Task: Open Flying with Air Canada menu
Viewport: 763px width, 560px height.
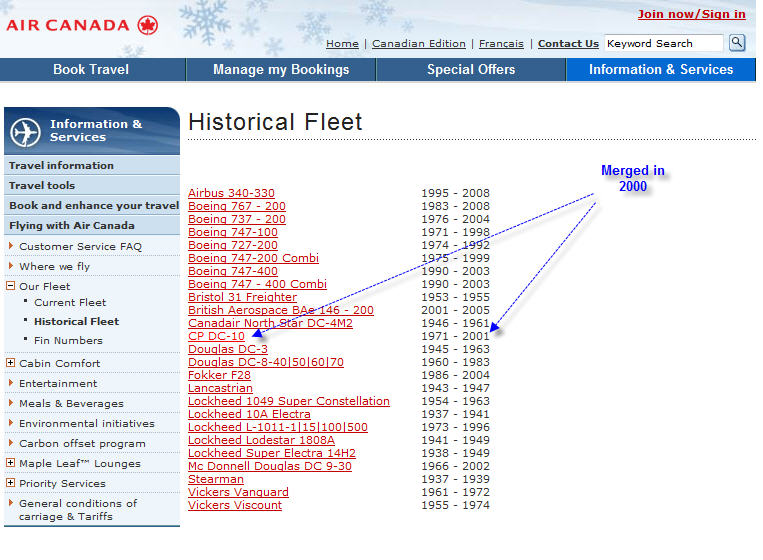Action: coord(91,225)
